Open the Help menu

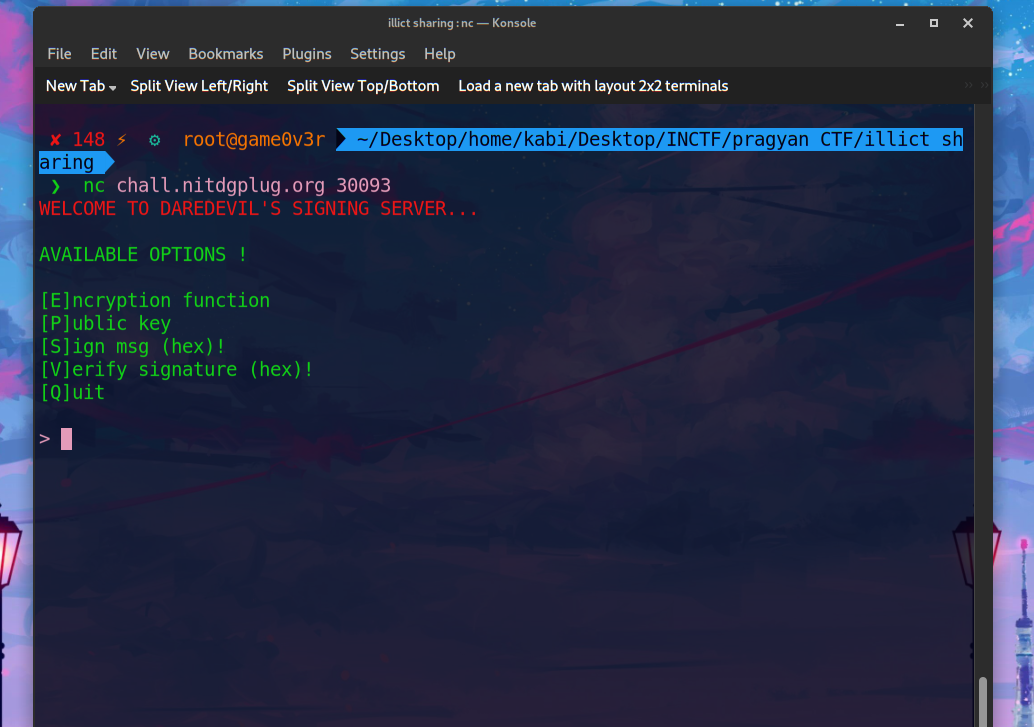tap(439, 54)
